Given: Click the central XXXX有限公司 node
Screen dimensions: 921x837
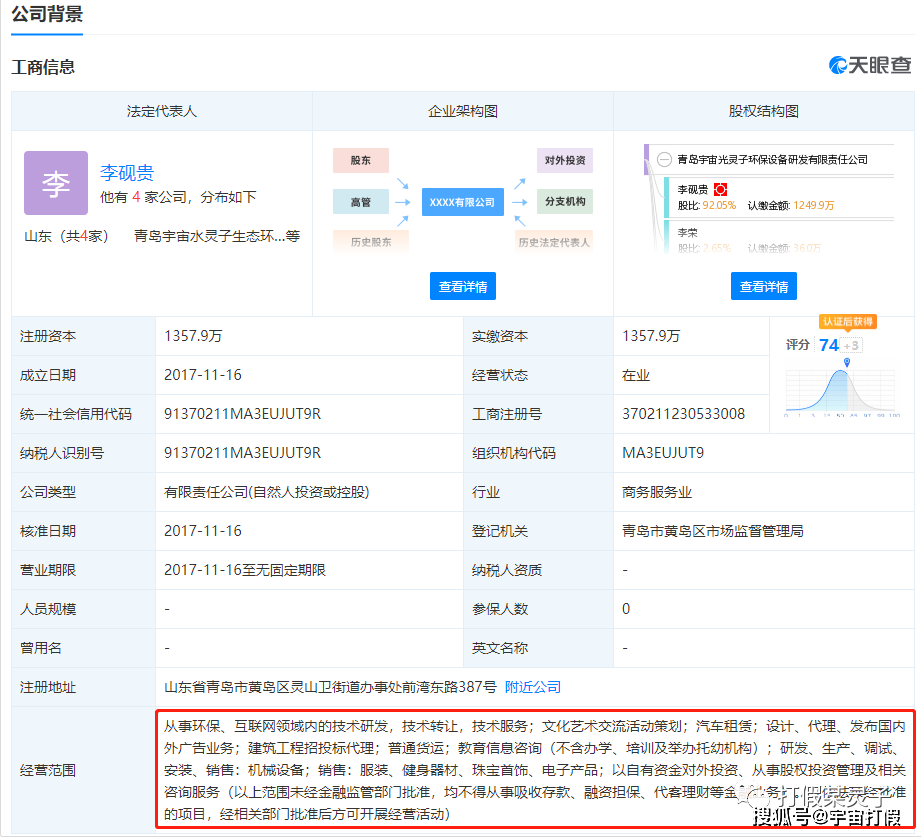Looking at the screenshot, I should 463,202.
